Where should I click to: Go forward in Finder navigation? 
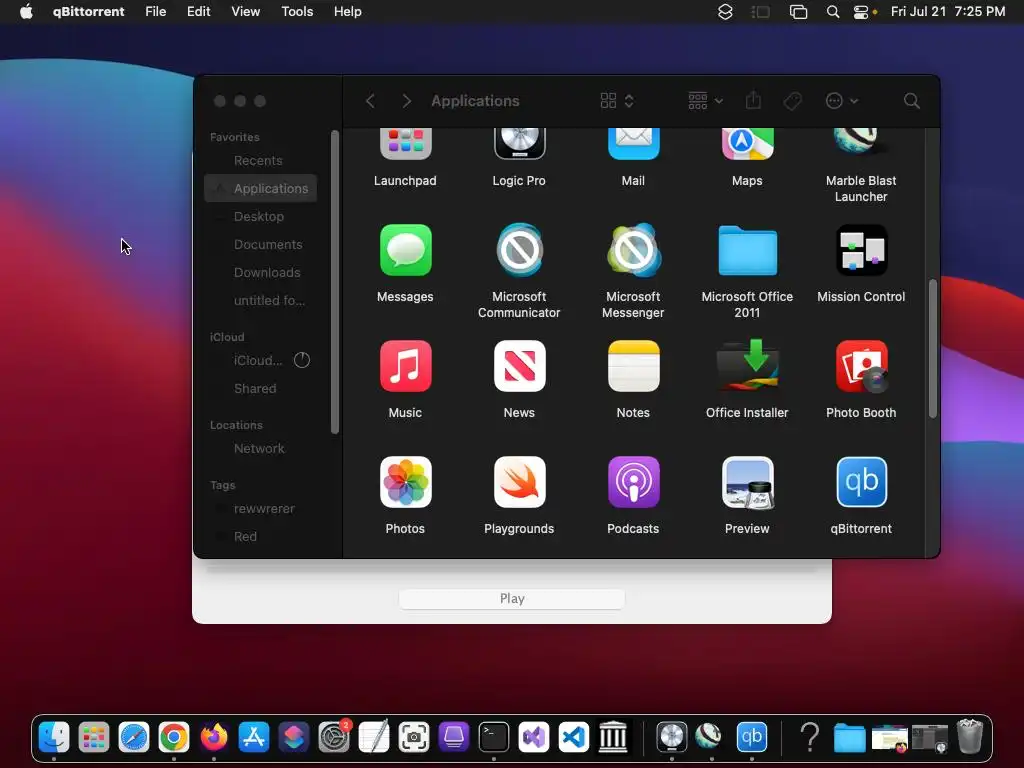[406, 101]
